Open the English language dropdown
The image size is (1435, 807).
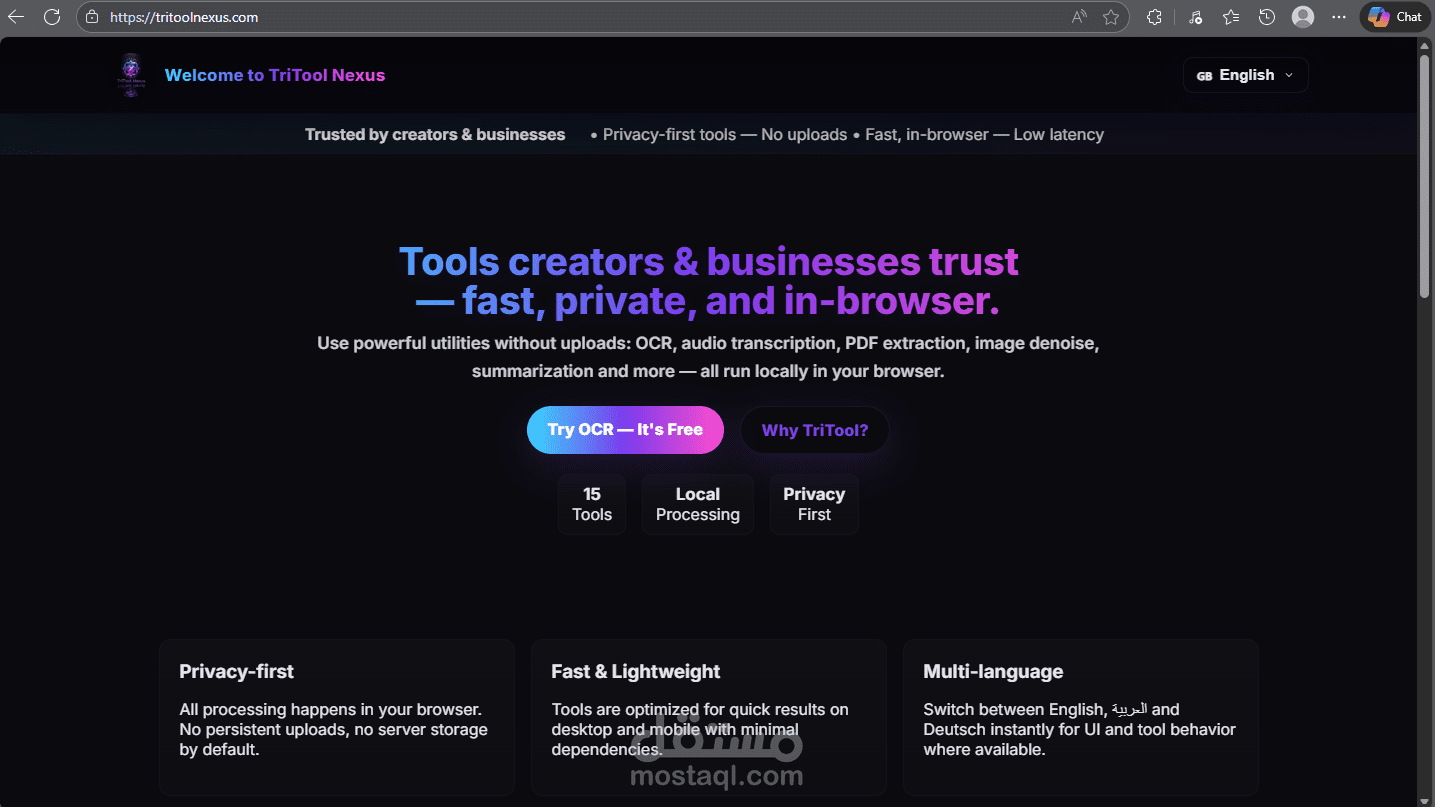pyautogui.click(x=1246, y=75)
